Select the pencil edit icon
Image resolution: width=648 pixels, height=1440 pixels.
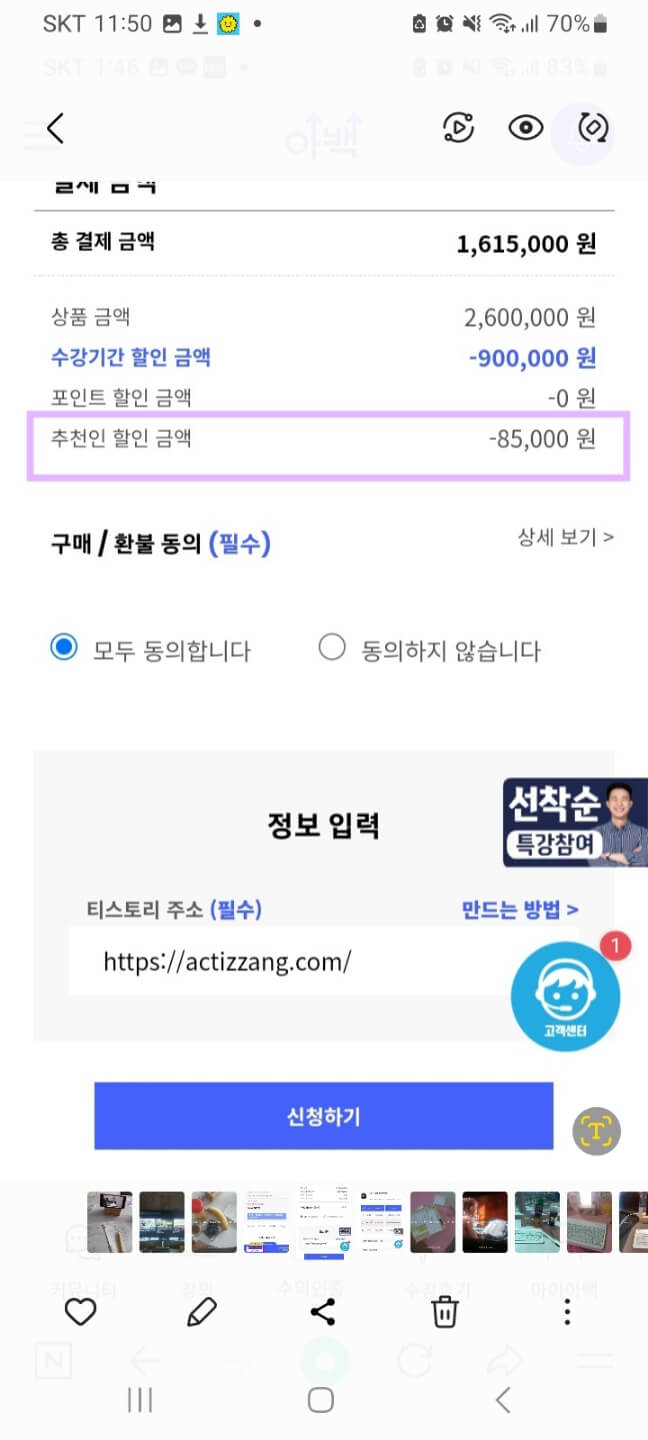[x=201, y=1311]
